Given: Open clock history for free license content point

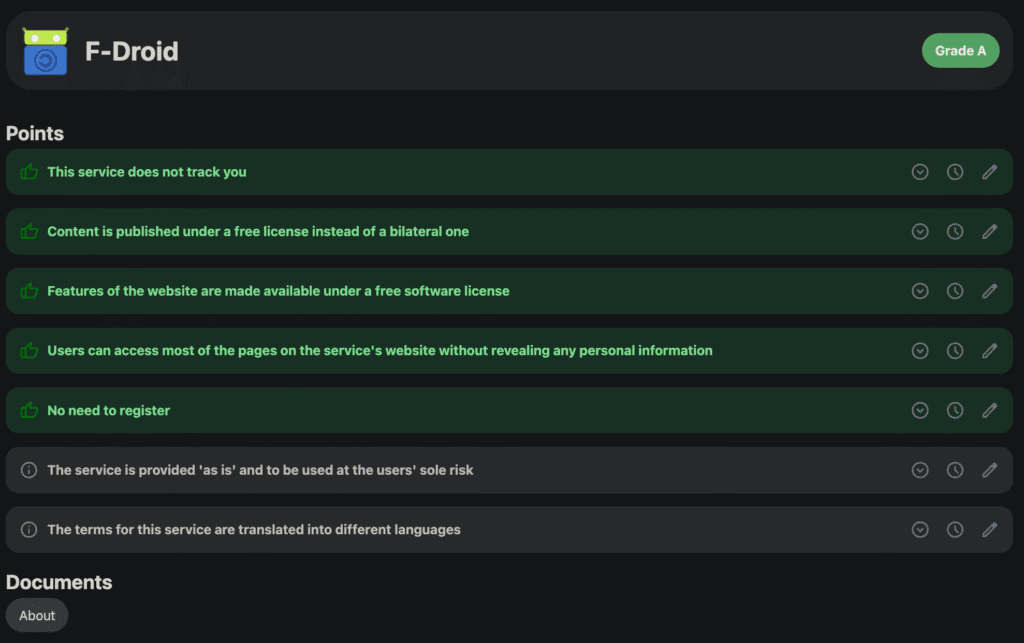Looking at the screenshot, I should pyautogui.click(x=955, y=232).
